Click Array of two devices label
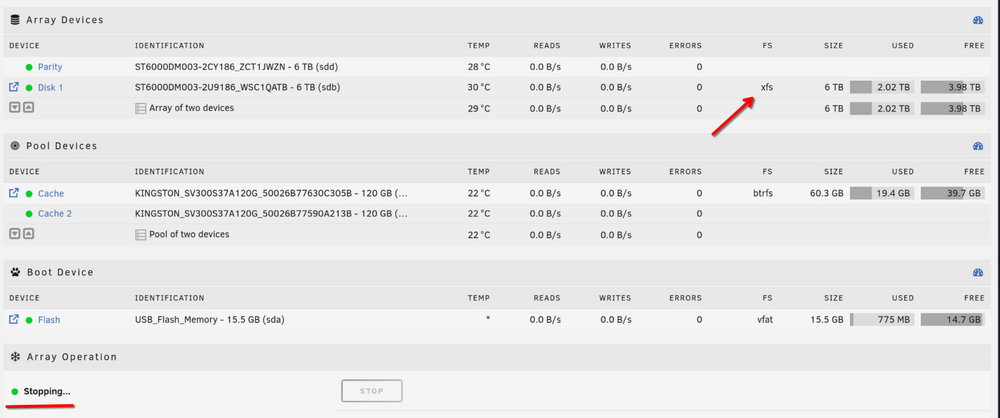The width and height of the screenshot is (1000, 418). pyautogui.click(x=191, y=108)
